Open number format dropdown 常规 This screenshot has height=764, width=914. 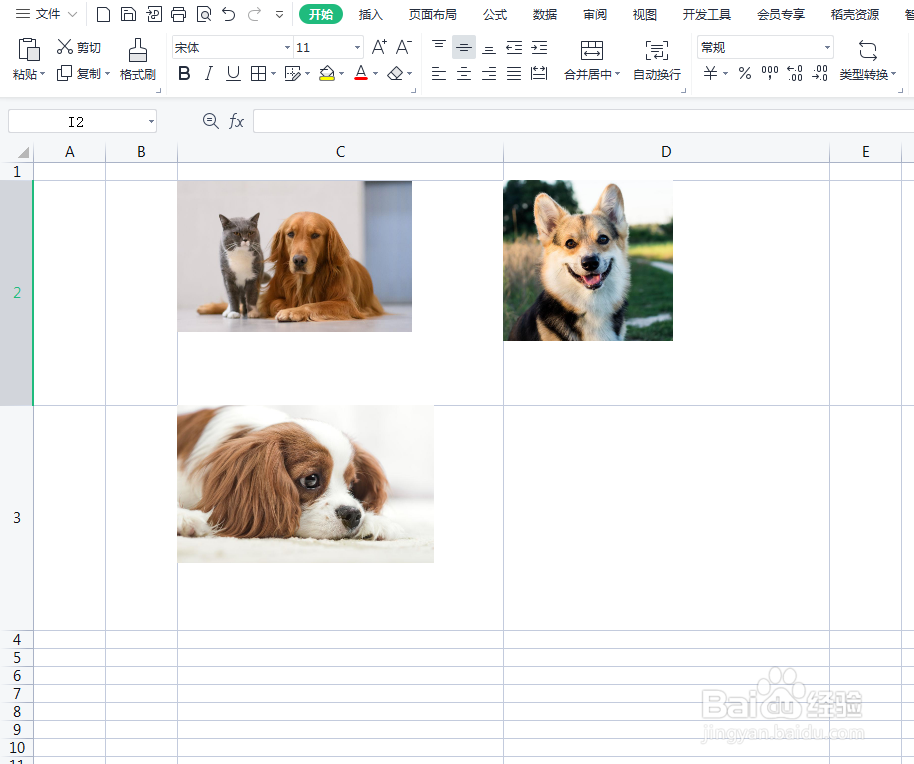pos(827,48)
